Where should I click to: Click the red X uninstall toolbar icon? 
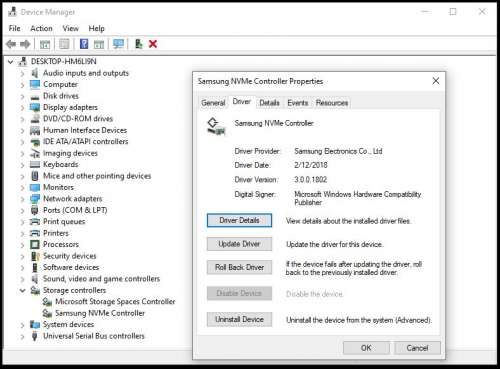pyautogui.click(x=153, y=44)
